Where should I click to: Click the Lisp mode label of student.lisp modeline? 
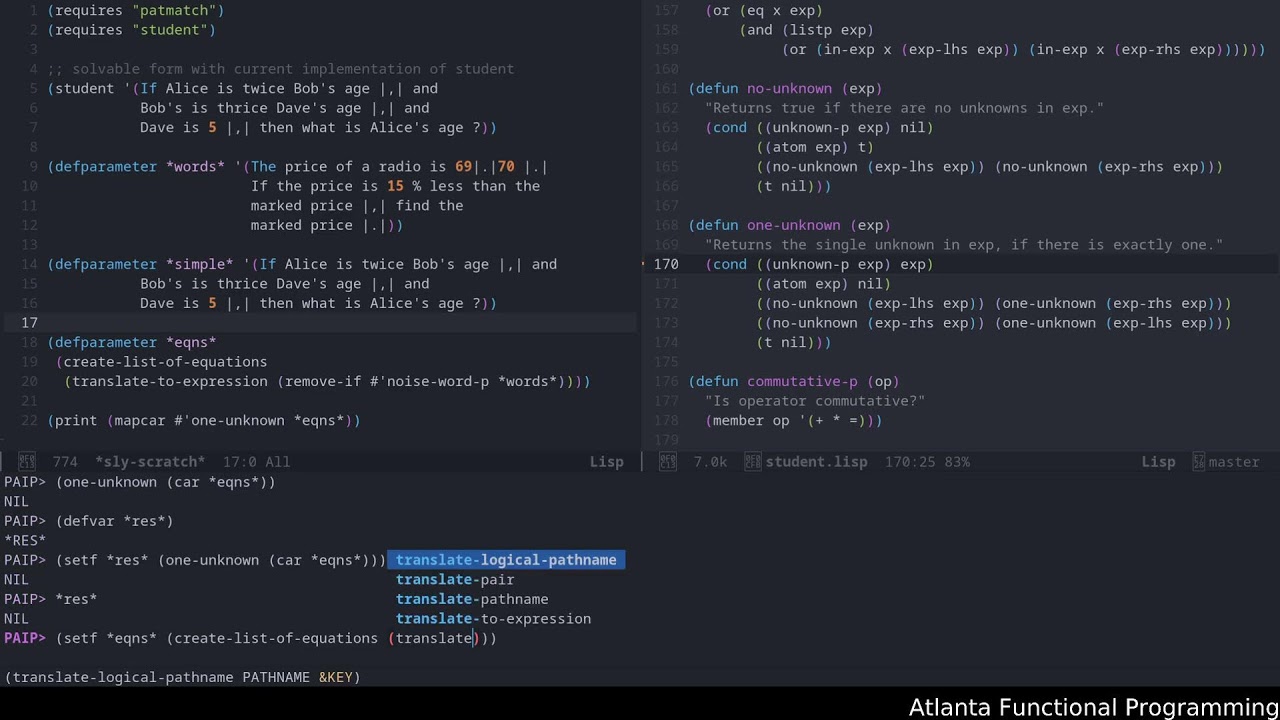(1158, 462)
